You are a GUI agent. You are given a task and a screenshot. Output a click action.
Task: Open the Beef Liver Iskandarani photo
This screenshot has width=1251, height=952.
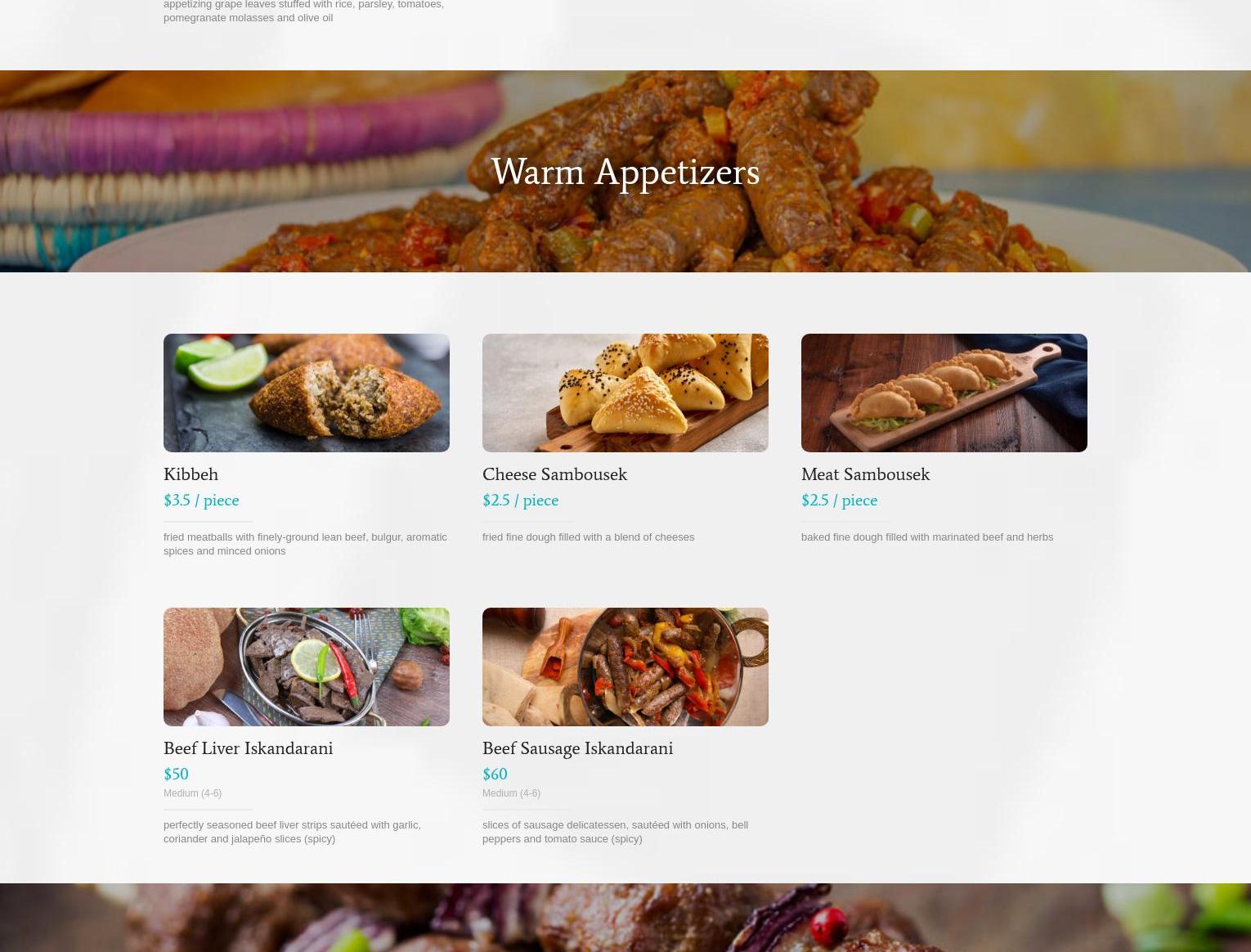point(307,667)
